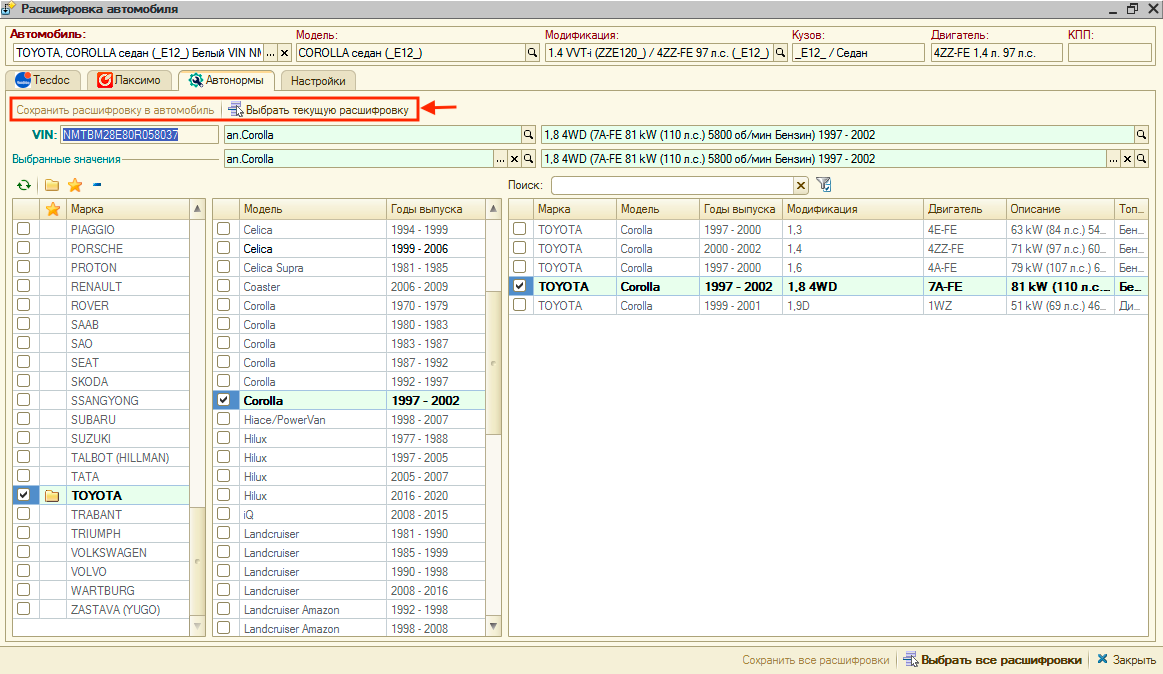Click the filter funnel icon next to search

click(x=823, y=185)
